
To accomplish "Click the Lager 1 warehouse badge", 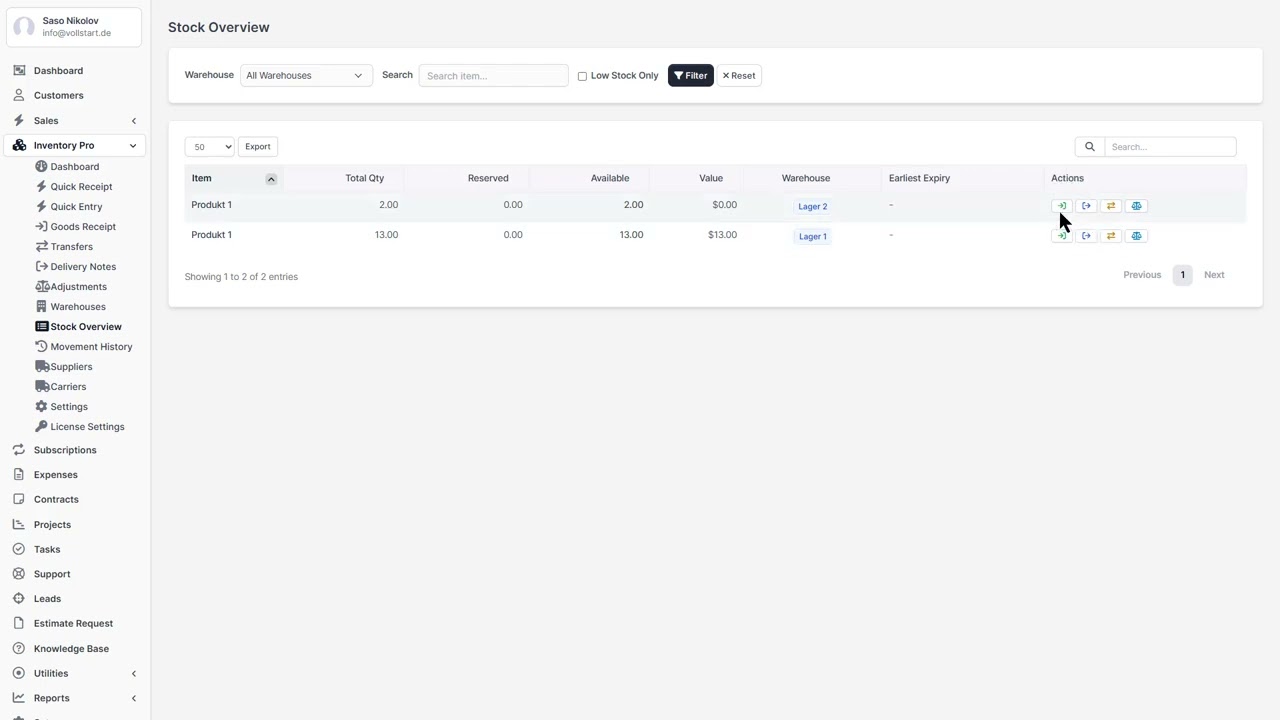I will tap(812, 236).
